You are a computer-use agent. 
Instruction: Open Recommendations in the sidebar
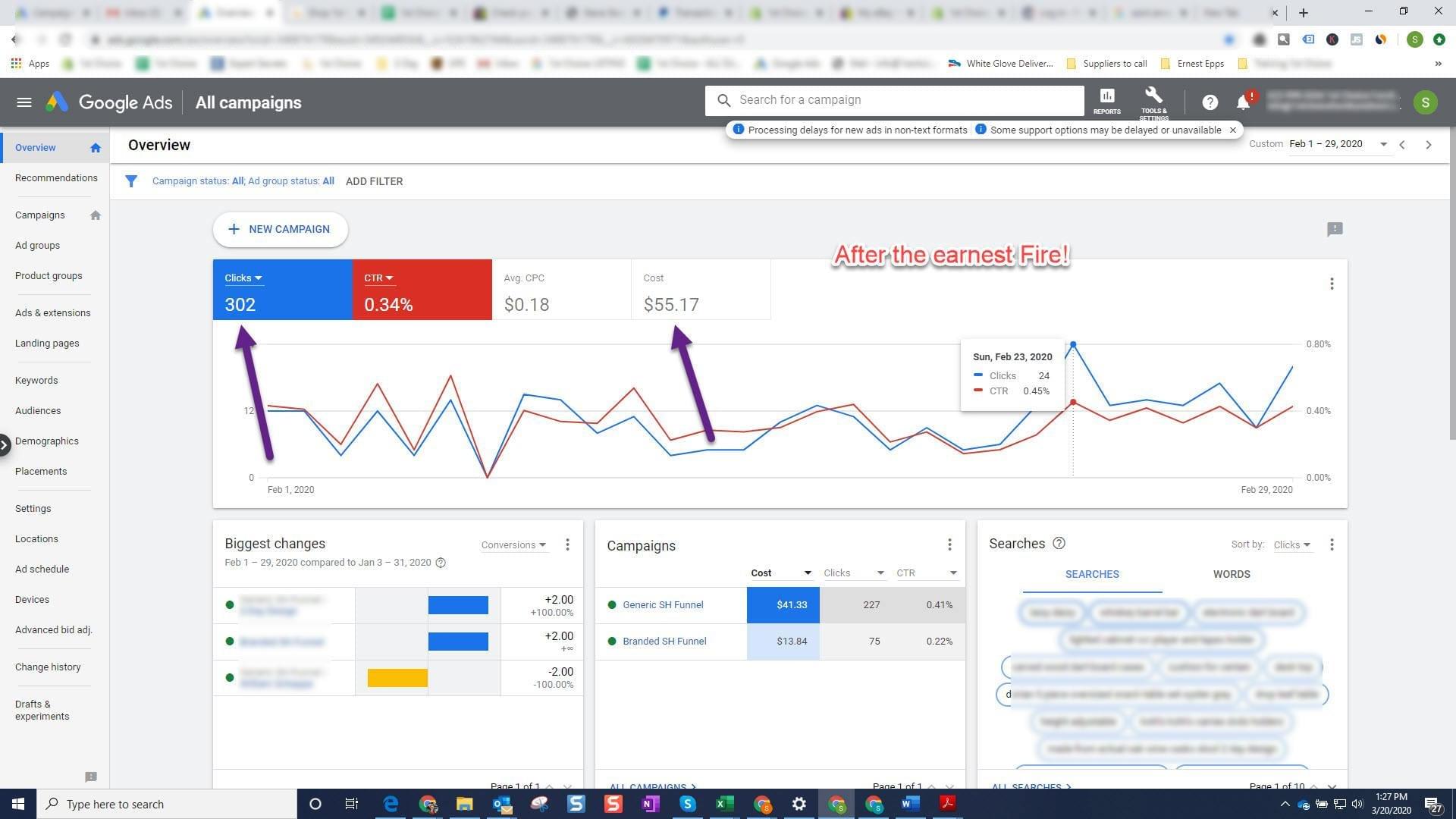tap(56, 178)
